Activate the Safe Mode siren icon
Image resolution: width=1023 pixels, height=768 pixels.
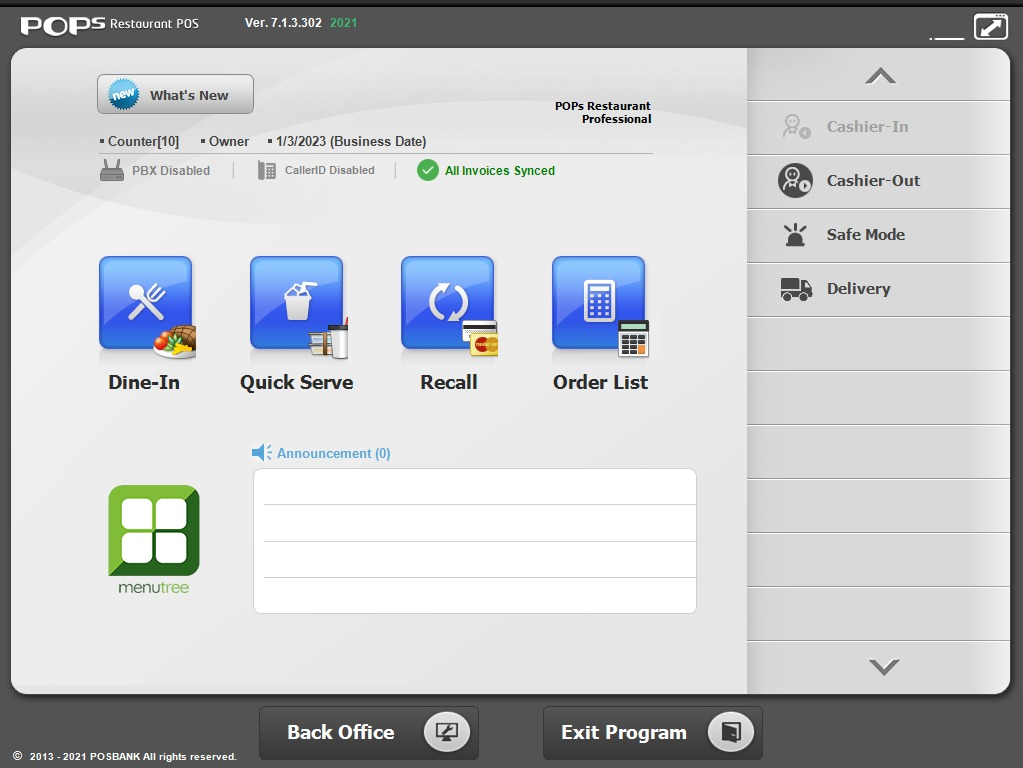click(x=795, y=235)
